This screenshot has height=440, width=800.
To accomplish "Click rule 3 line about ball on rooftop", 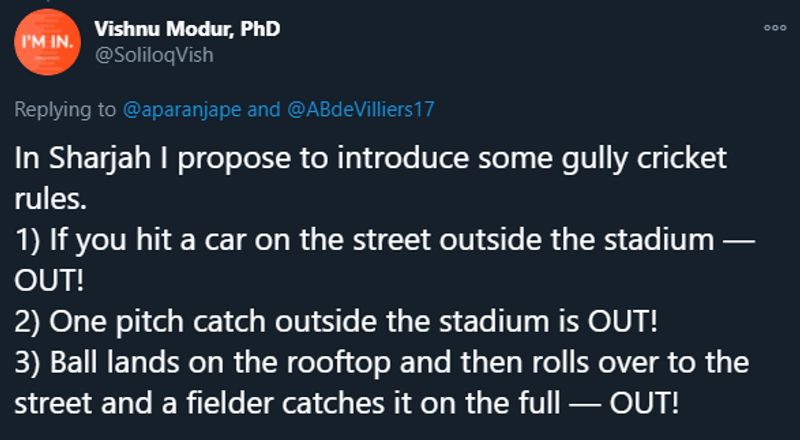I will click(x=382, y=362).
